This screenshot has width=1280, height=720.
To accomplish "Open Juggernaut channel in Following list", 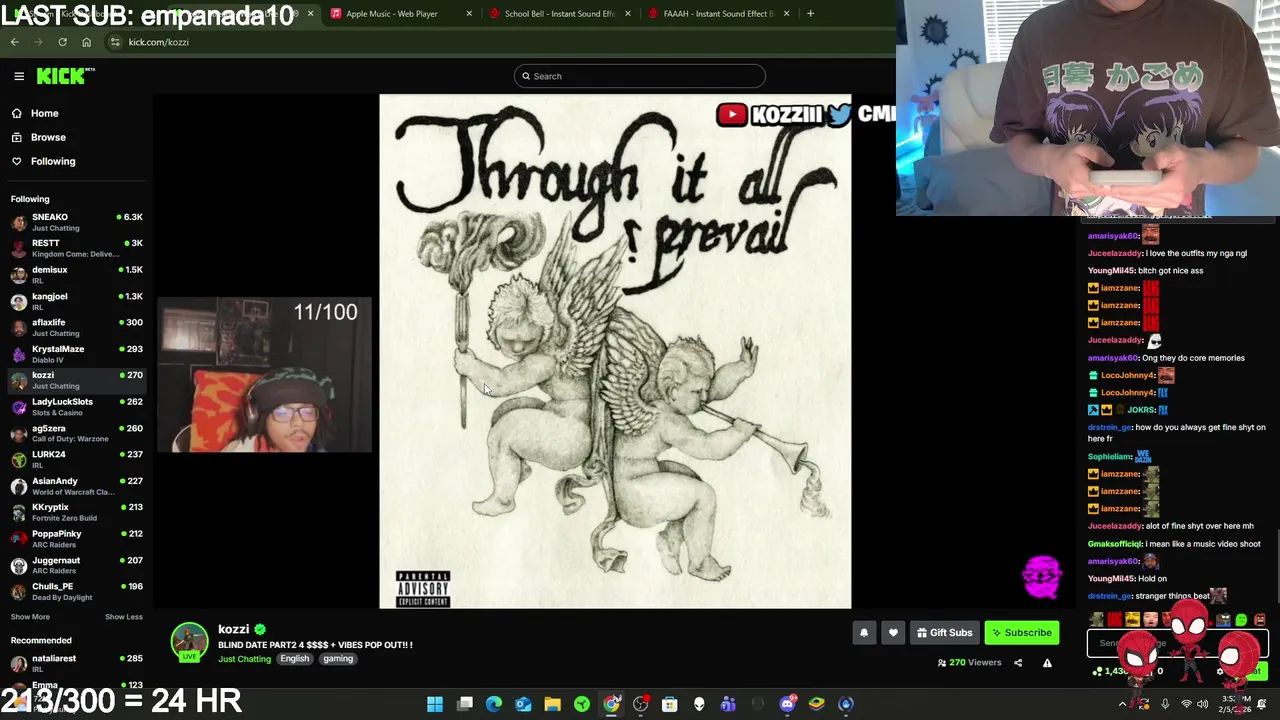I will click(x=77, y=565).
